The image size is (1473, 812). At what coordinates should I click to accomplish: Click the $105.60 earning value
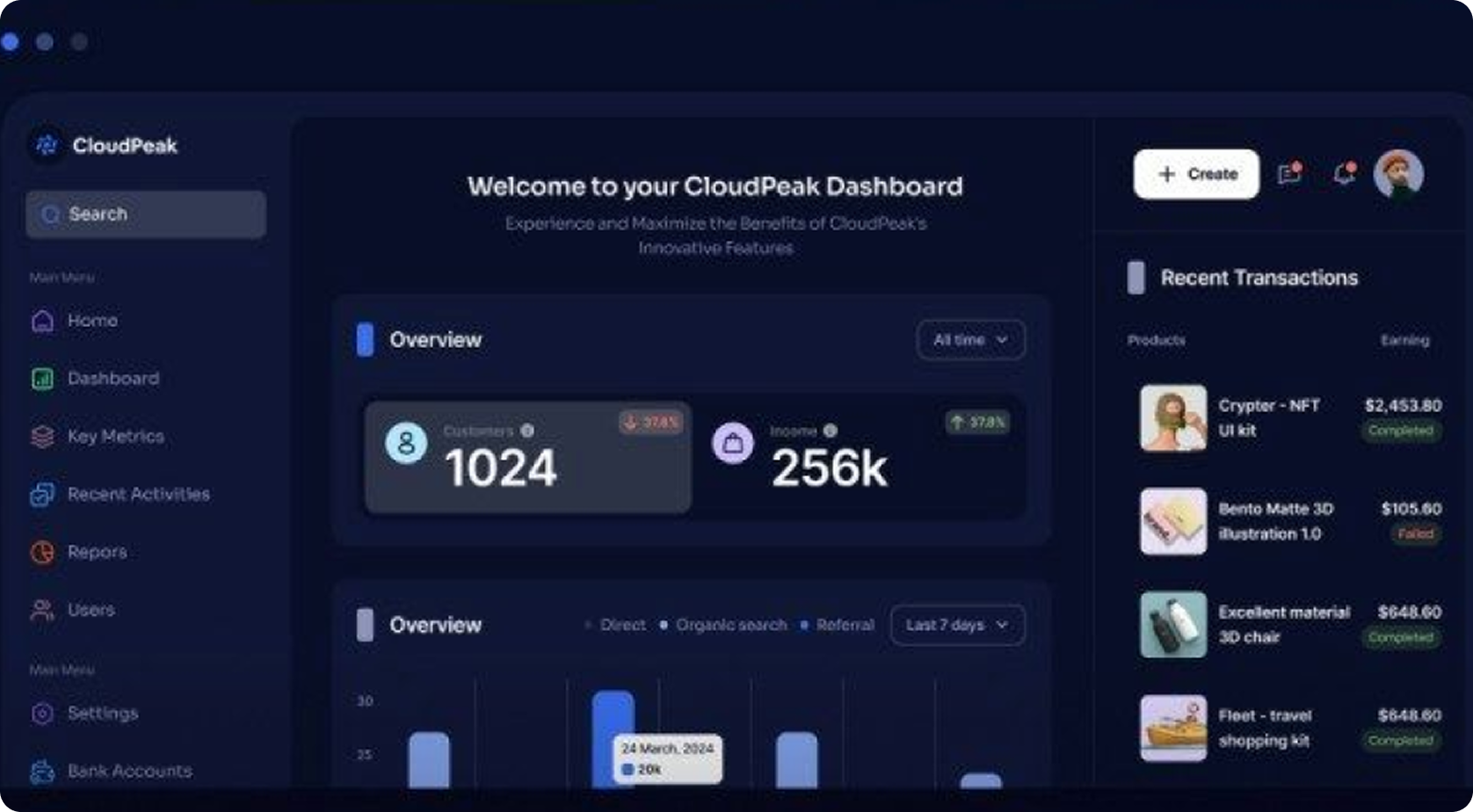(1411, 509)
